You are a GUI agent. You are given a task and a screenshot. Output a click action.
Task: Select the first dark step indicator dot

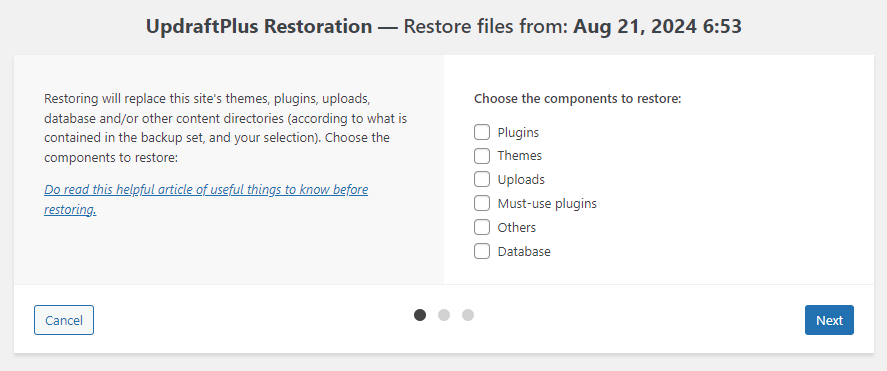[x=420, y=315]
